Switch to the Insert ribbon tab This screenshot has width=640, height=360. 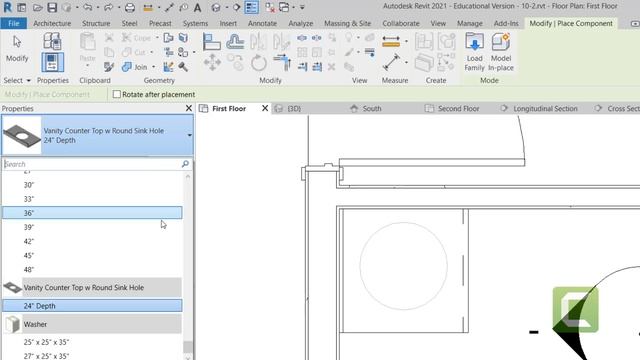pyautogui.click(x=228, y=24)
